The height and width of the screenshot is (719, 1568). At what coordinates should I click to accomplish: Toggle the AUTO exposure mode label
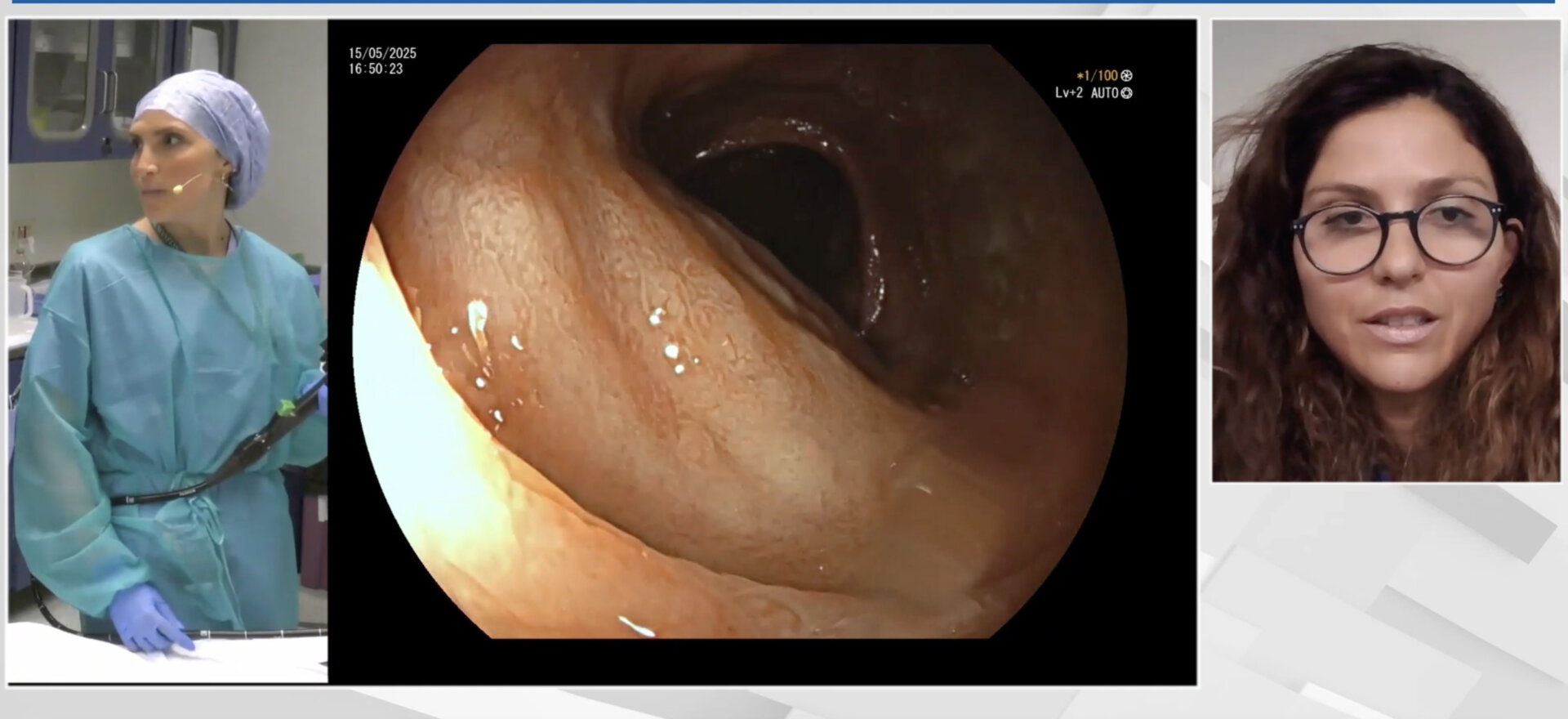pyautogui.click(x=1104, y=93)
